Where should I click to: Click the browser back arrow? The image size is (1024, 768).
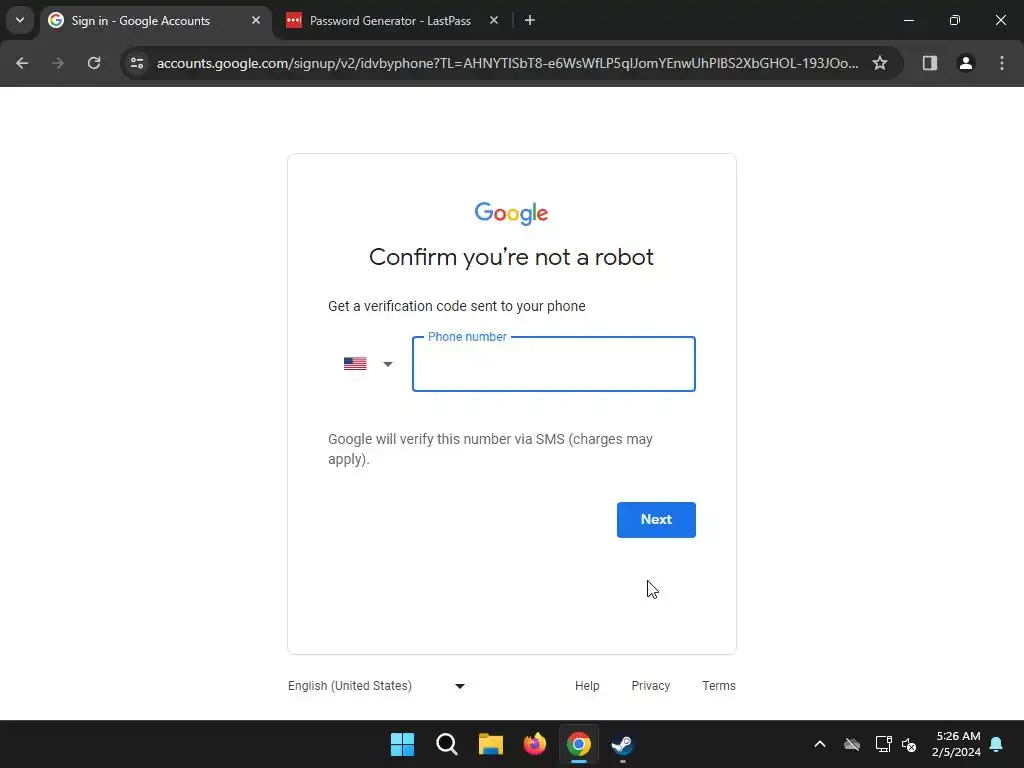click(22, 63)
